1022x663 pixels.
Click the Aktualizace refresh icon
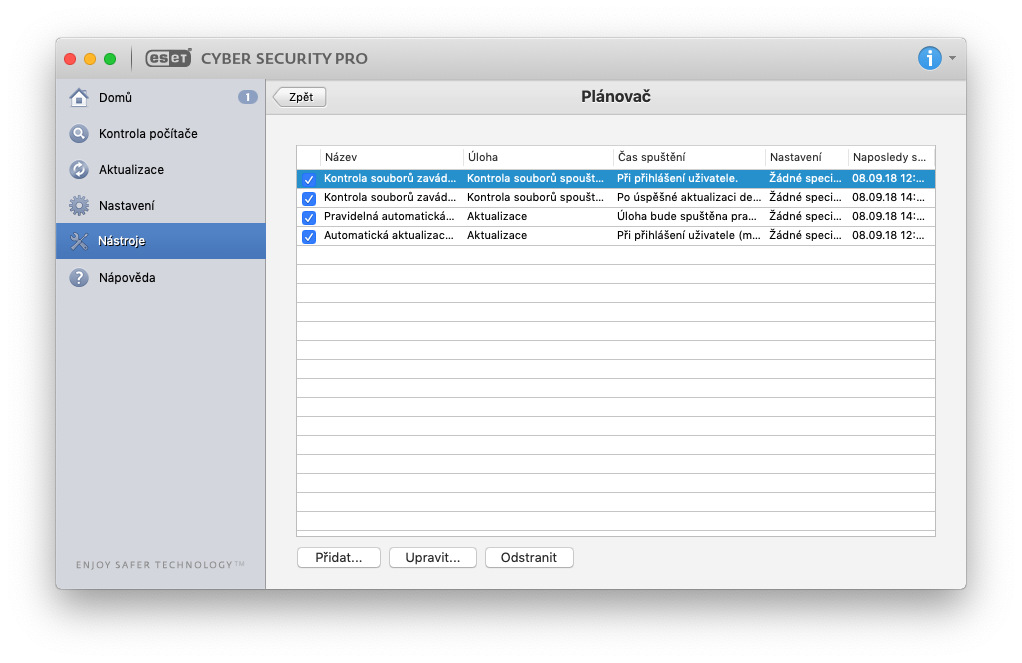coord(79,170)
